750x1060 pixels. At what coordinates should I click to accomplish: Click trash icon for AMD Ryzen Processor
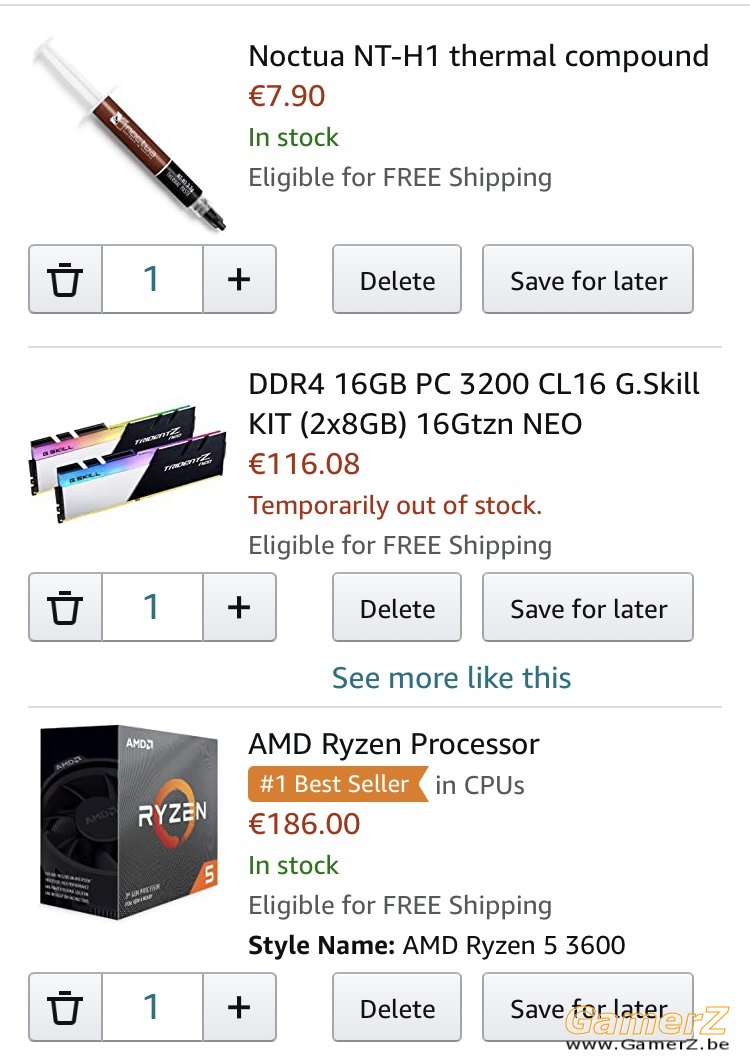65,1007
